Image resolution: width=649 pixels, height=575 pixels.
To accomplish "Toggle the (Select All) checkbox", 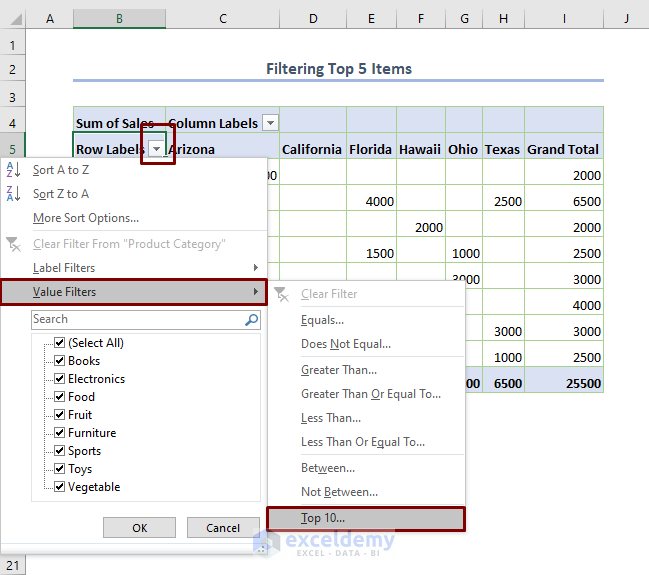I will [60, 343].
